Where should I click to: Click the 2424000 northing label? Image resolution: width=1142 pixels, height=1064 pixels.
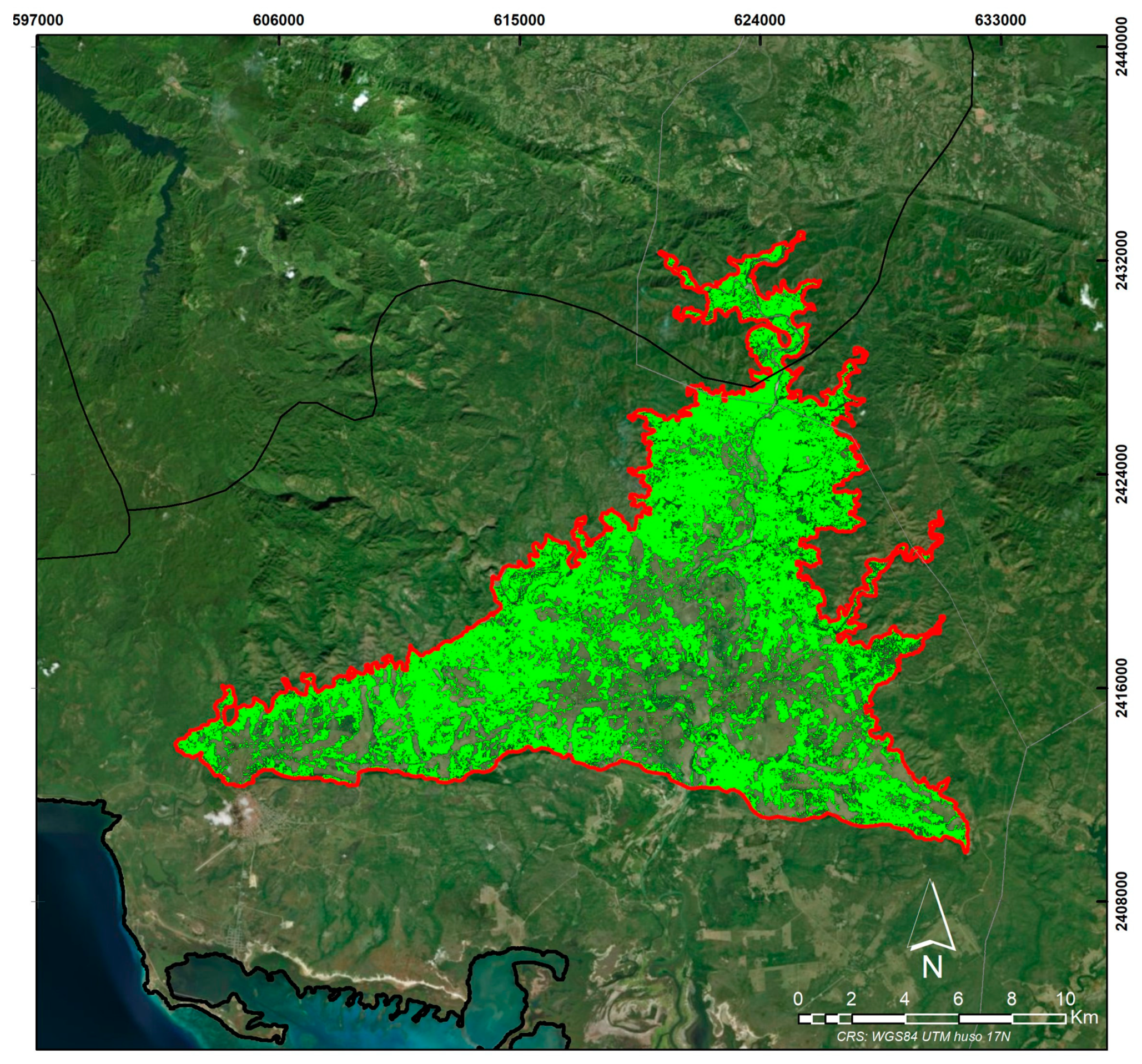(1121, 473)
